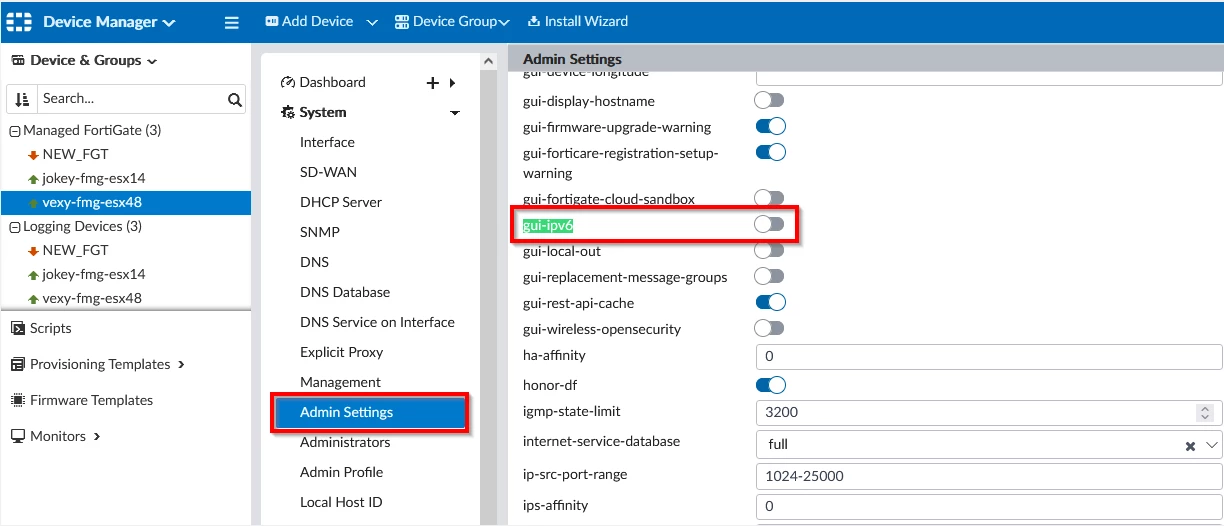Open the Scripts section
This screenshot has height=526, width=1224.
click(x=50, y=328)
